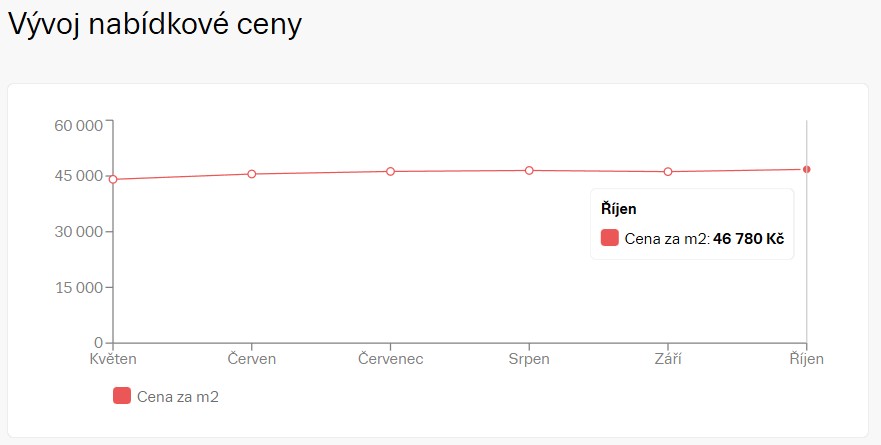Screen dimensions: 881x445
Task: Click the '60 000' y-axis label
Action: tap(77, 125)
